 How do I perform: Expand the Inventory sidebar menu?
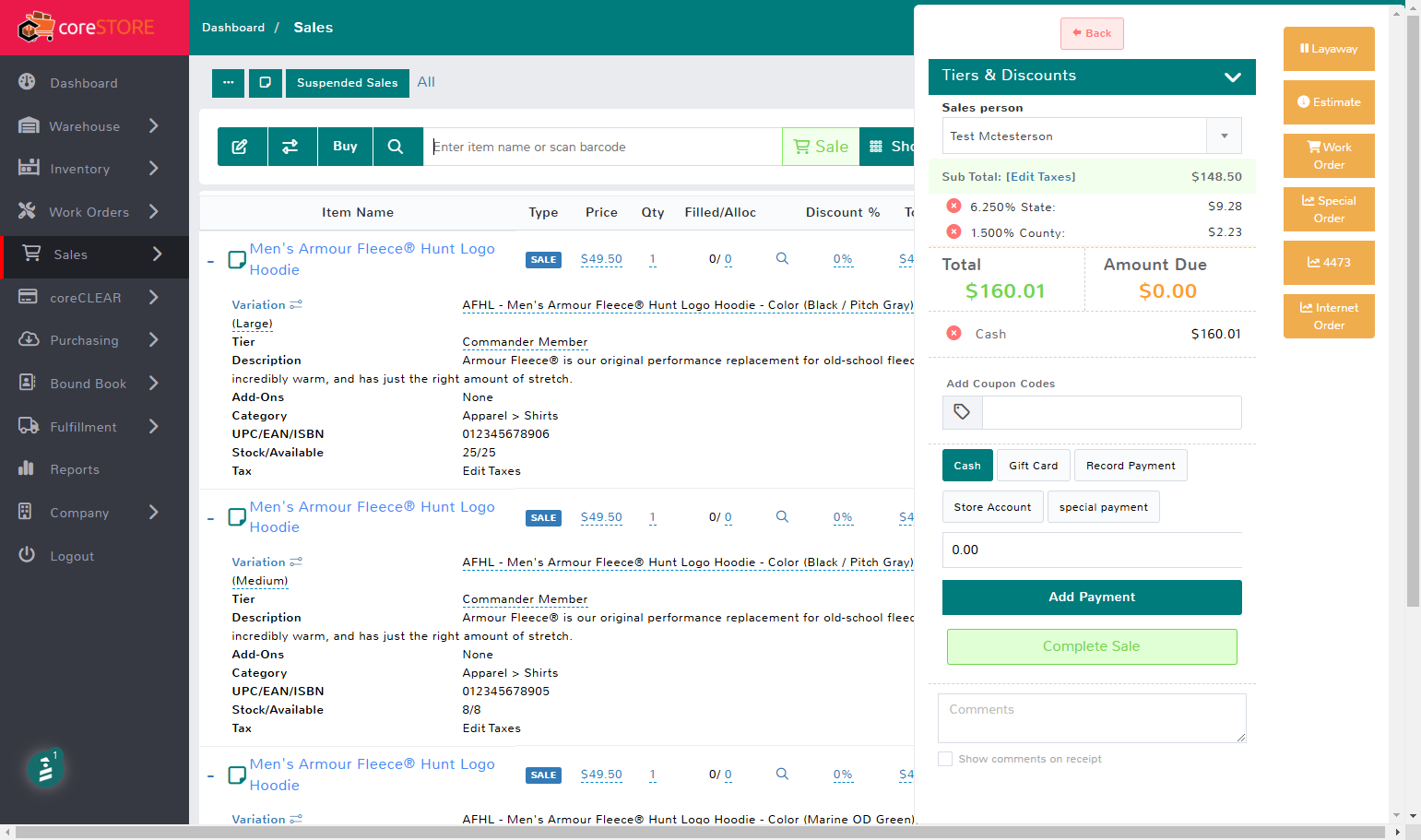coord(94,169)
